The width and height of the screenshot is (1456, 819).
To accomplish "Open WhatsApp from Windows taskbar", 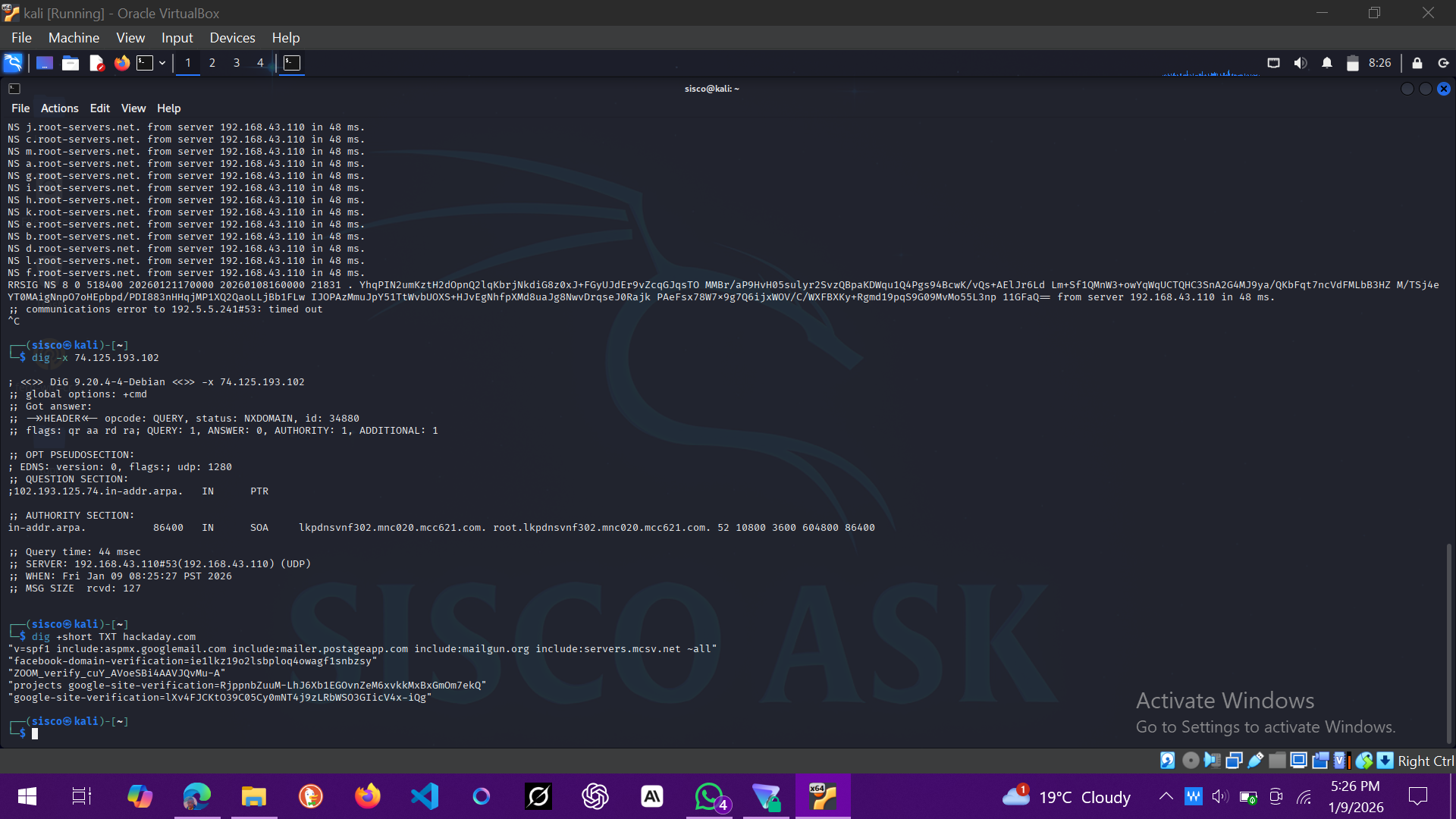I will 710,796.
